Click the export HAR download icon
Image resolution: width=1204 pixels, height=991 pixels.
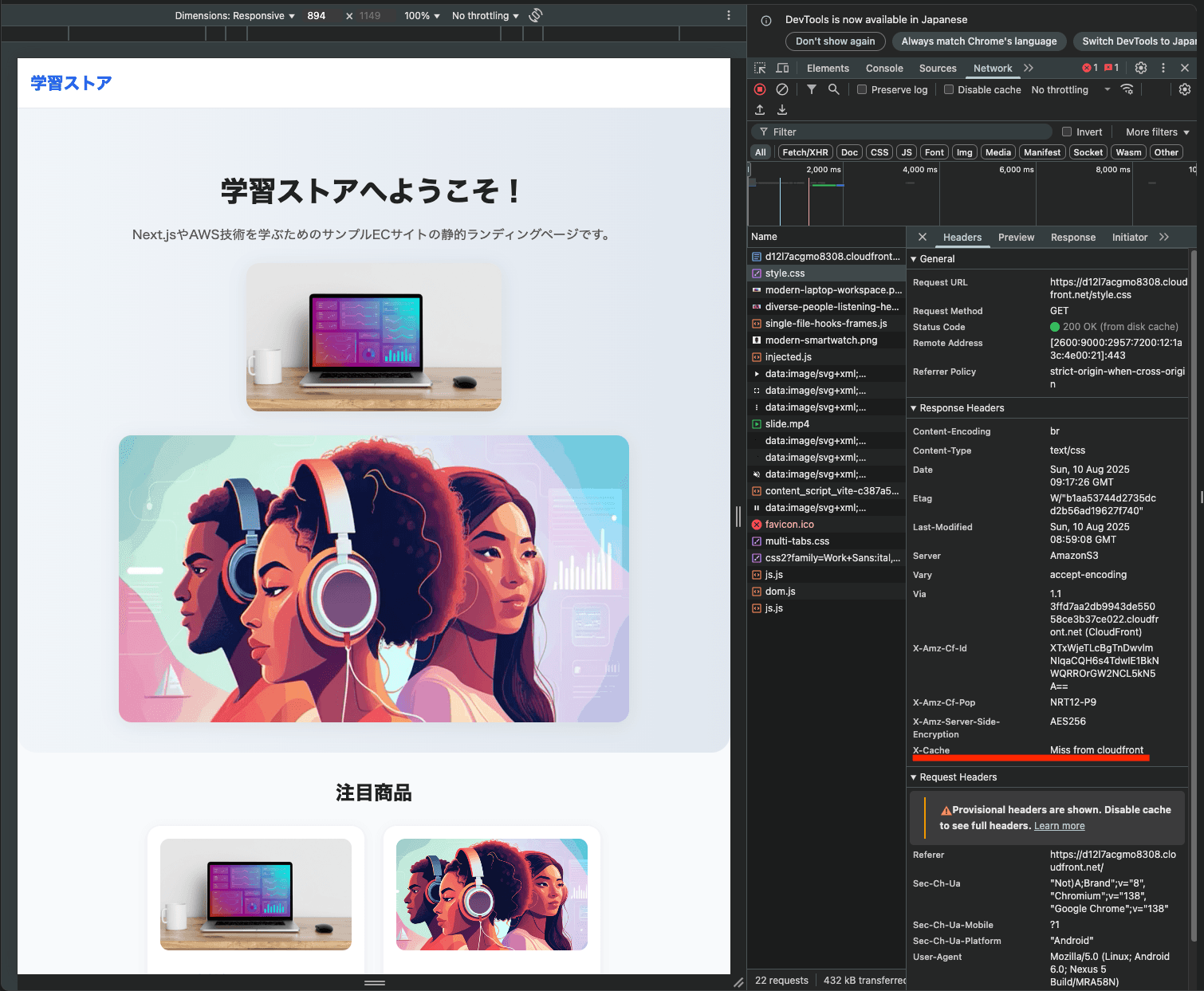(x=782, y=110)
